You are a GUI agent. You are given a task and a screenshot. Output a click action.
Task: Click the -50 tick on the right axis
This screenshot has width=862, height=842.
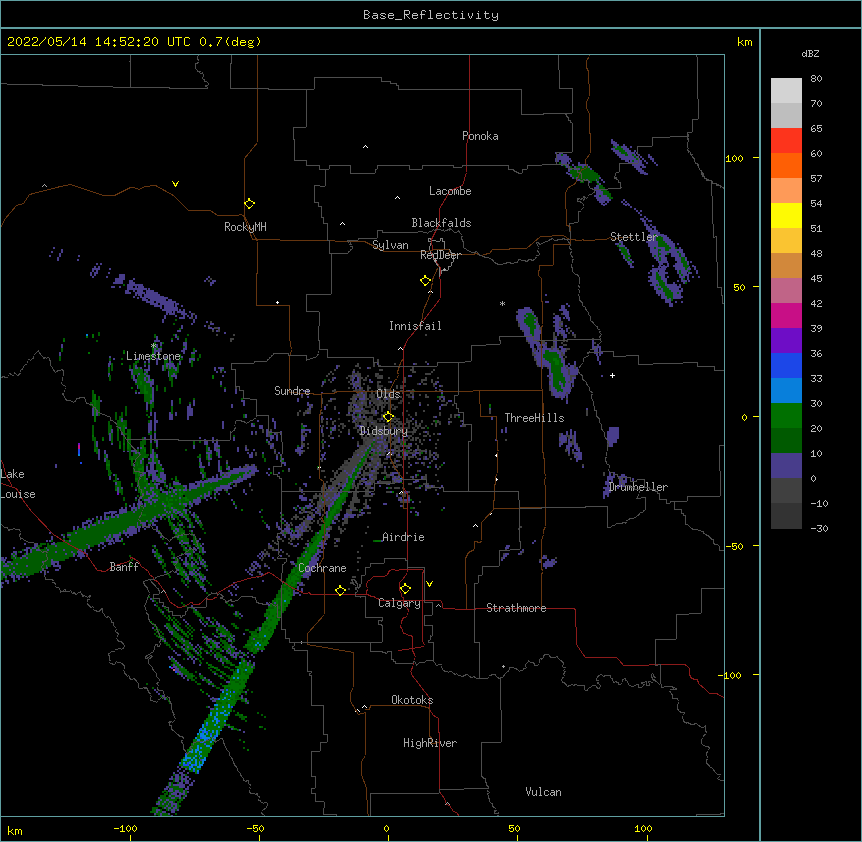pyautogui.click(x=734, y=546)
